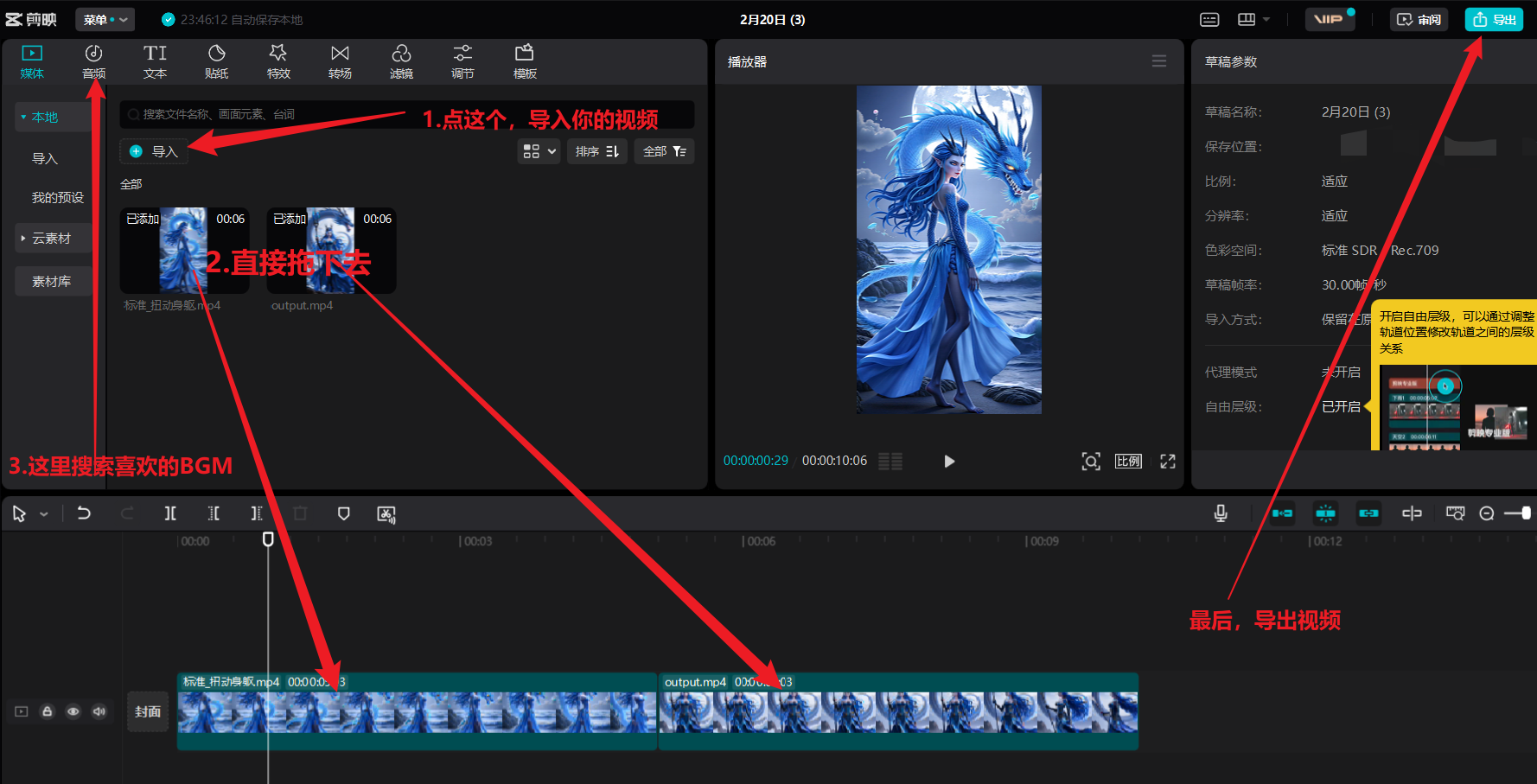Open the 菜单 dropdown menu
This screenshot has height=784, width=1537.
coord(105,19)
